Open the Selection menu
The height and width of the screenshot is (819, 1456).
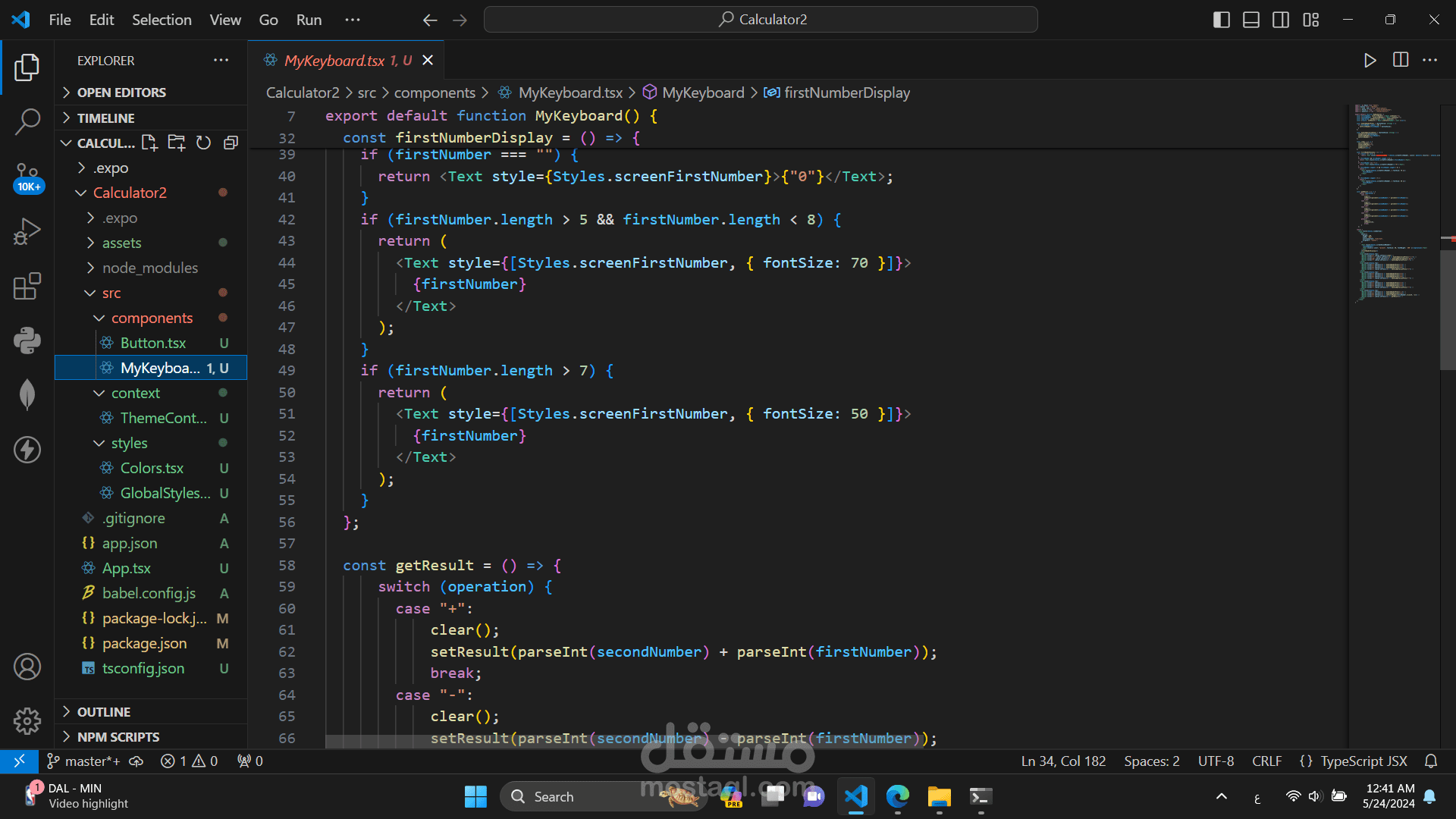pos(162,20)
